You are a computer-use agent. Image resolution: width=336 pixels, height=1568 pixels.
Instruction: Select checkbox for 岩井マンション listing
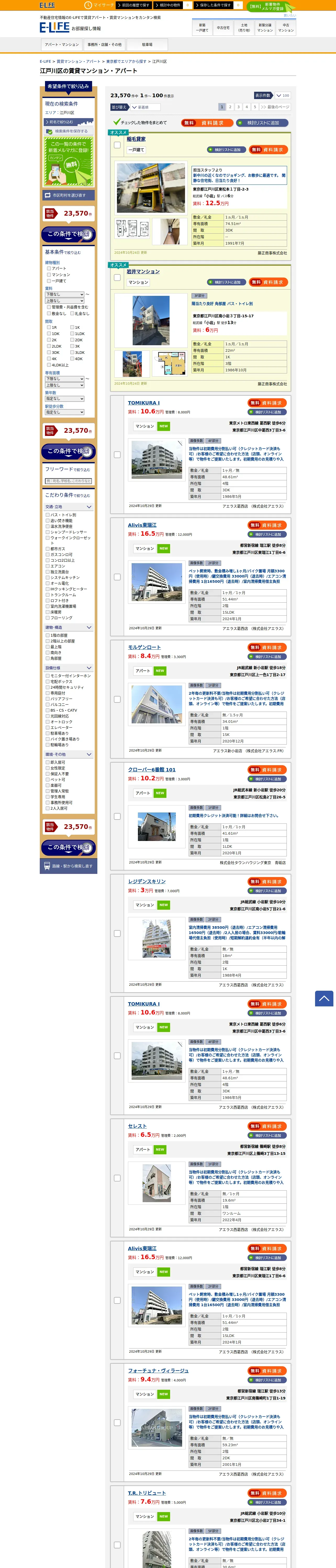pyautogui.click(x=117, y=278)
